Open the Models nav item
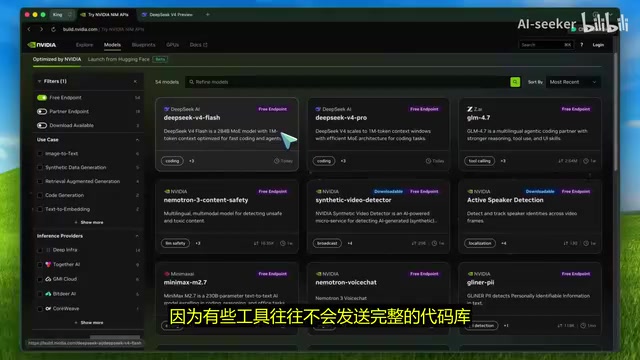The image size is (640, 360). (112, 45)
